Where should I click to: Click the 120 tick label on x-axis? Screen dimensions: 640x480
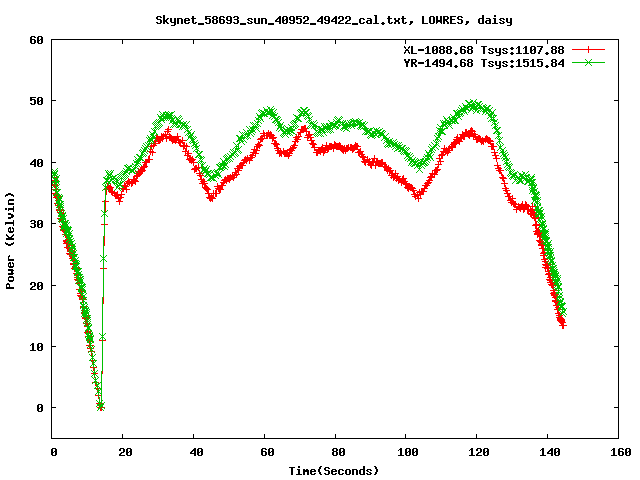click(x=477, y=453)
